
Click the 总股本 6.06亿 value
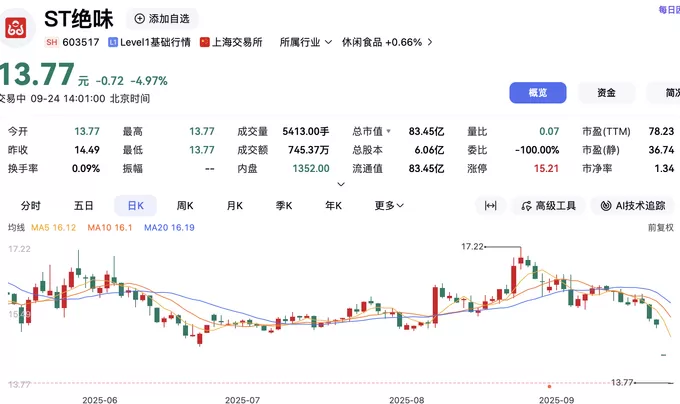[429, 150]
